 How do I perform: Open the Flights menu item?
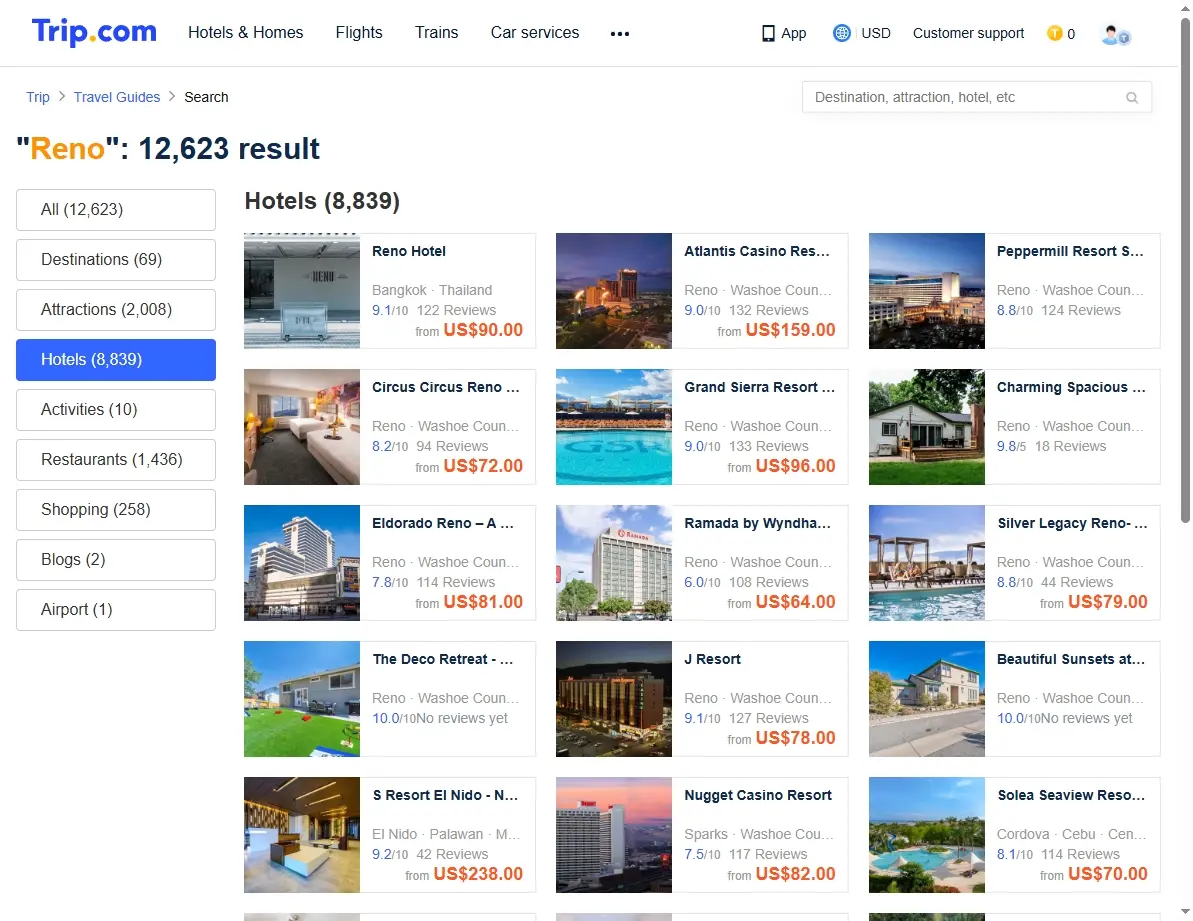click(359, 33)
